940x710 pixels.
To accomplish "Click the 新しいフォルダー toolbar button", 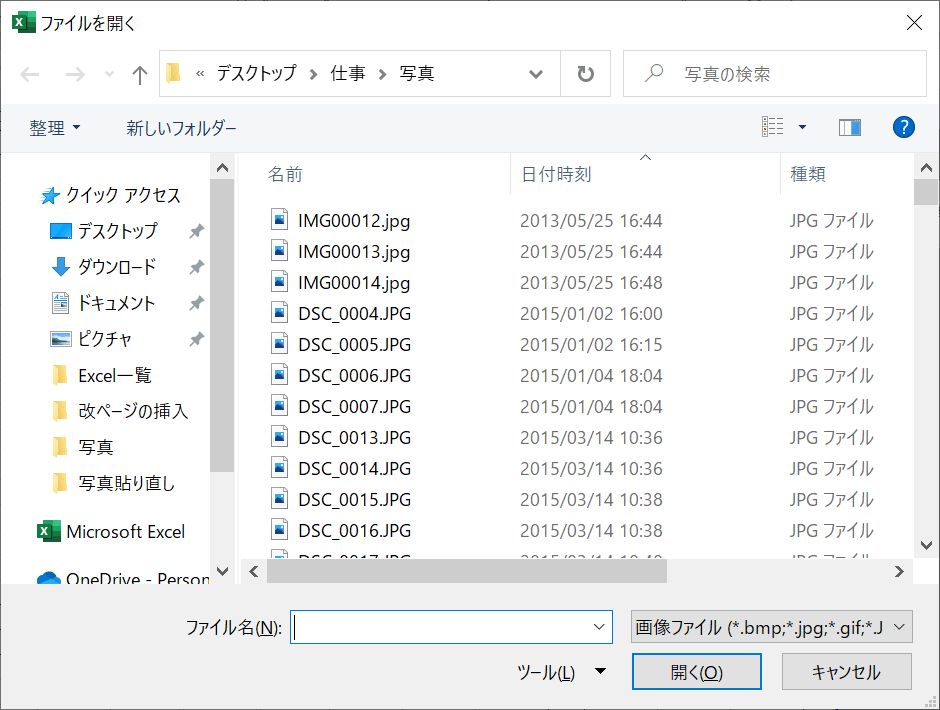I will coord(181,128).
